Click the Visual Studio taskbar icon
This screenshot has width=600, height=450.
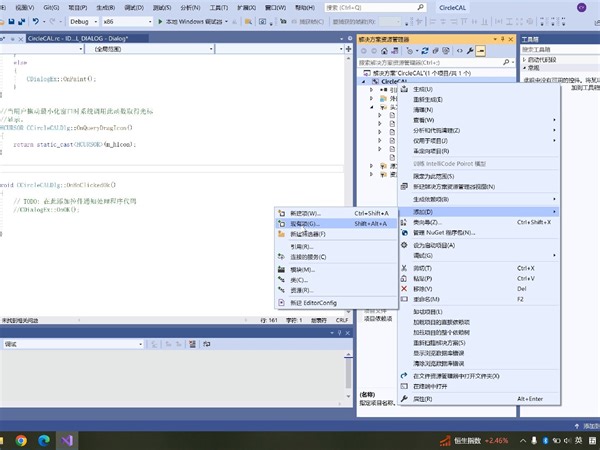pos(67,441)
